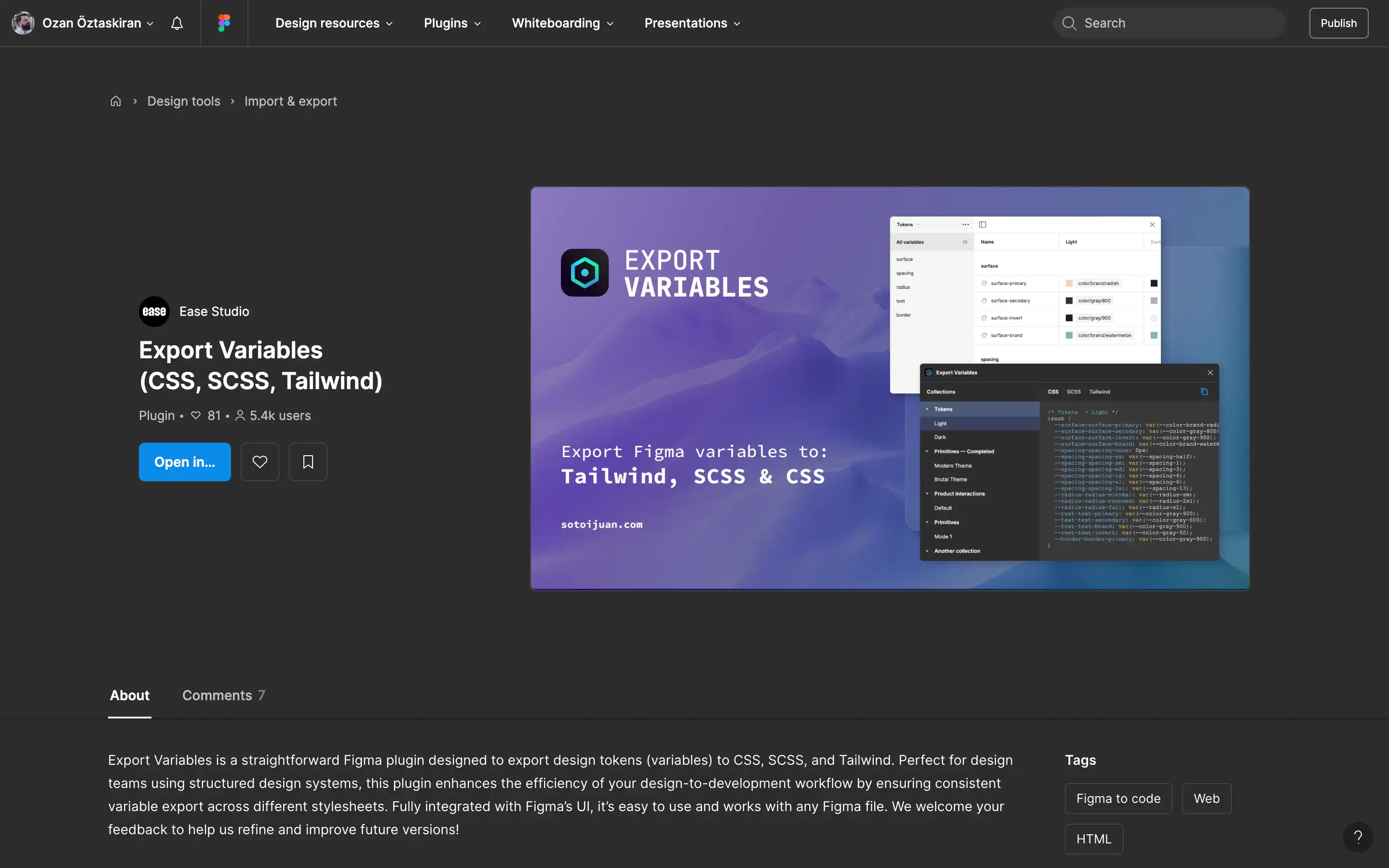Select the Web tag
The width and height of the screenshot is (1389, 868).
click(1207, 799)
